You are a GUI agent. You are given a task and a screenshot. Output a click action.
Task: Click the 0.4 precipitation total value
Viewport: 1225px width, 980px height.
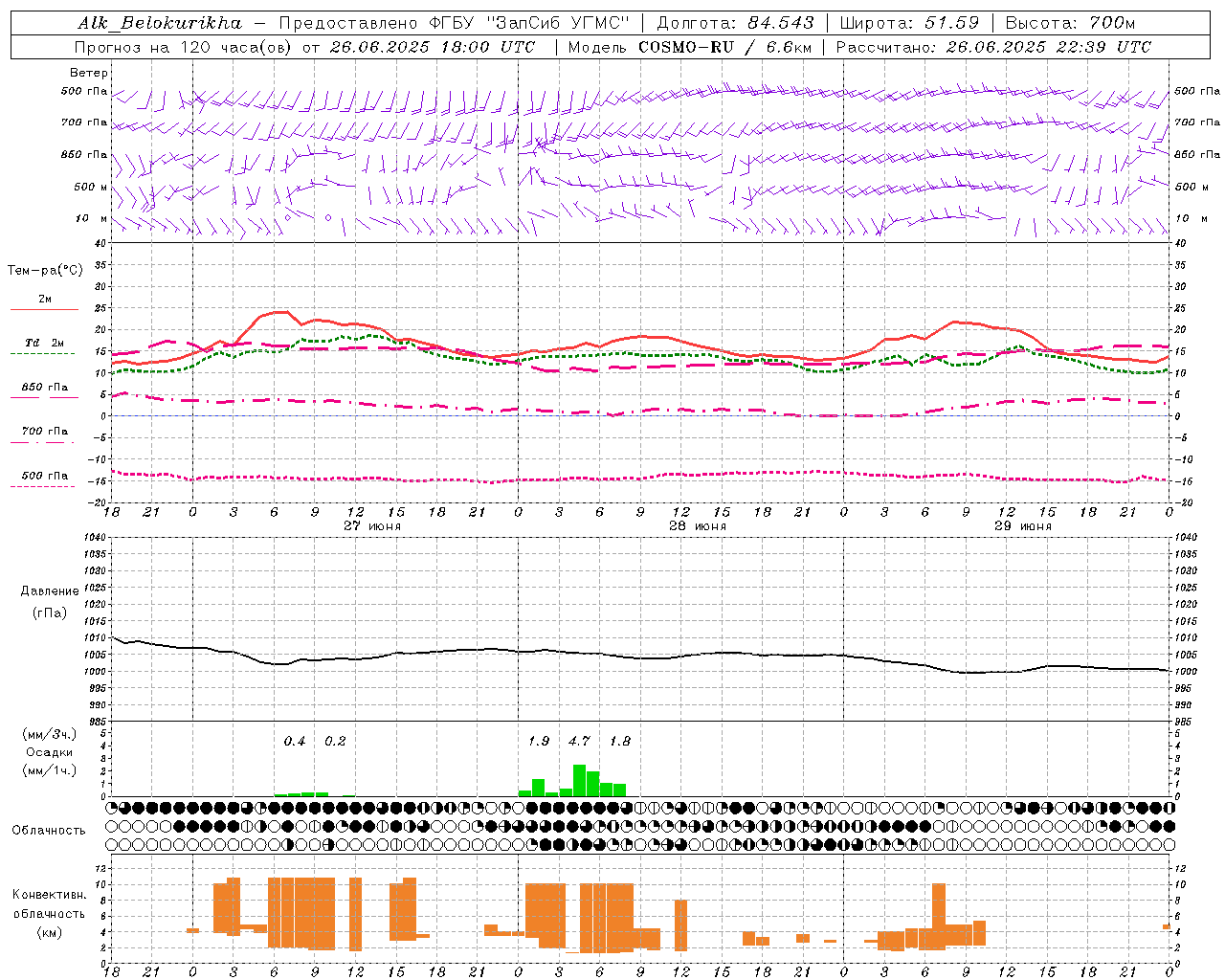click(295, 741)
